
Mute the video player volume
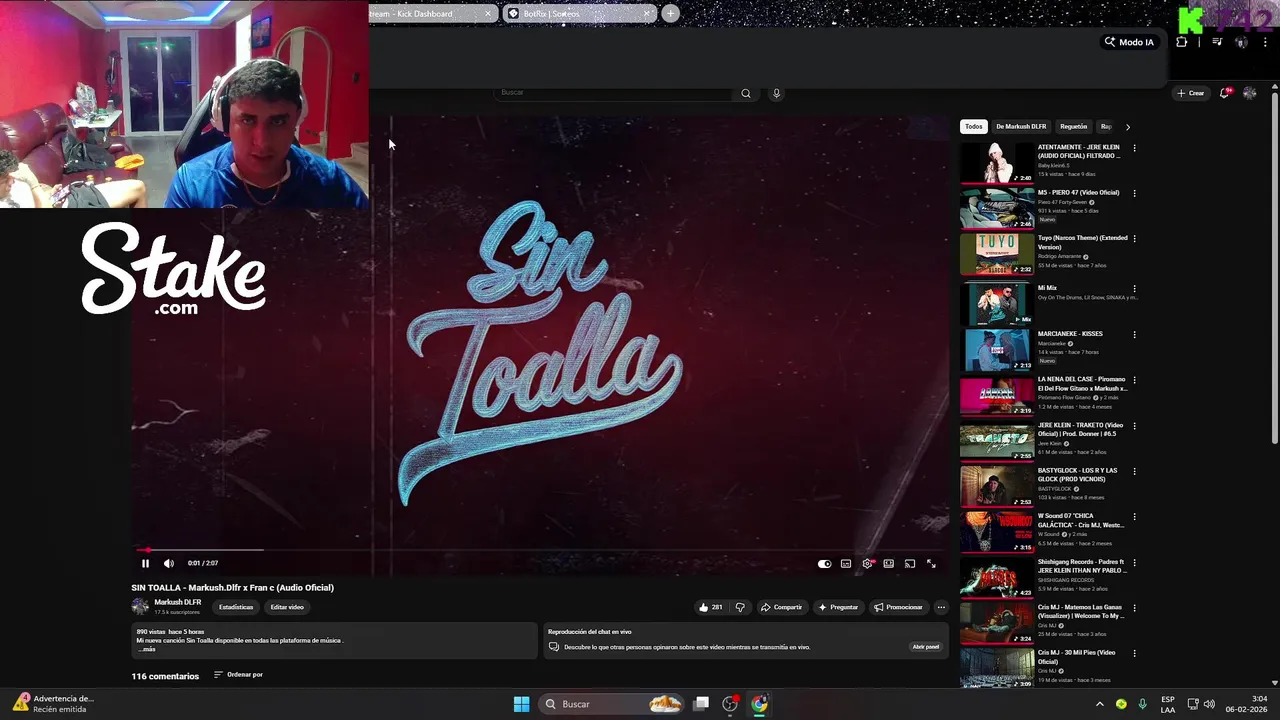point(168,563)
